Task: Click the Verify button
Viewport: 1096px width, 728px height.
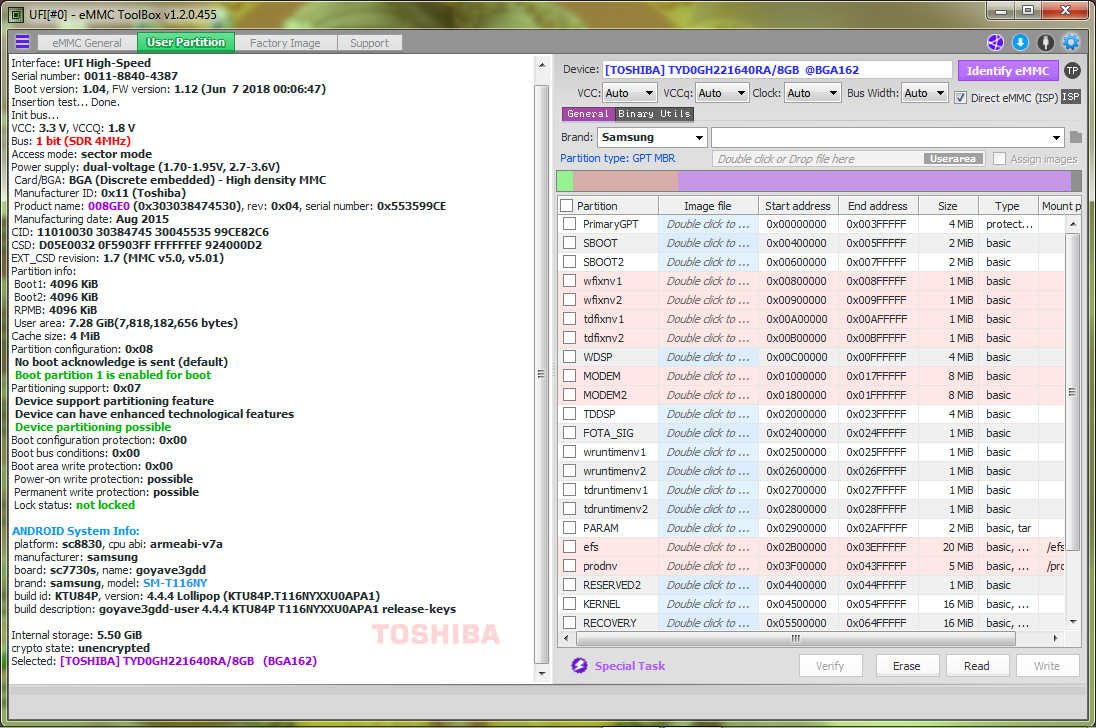Action: [x=830, y=666]
